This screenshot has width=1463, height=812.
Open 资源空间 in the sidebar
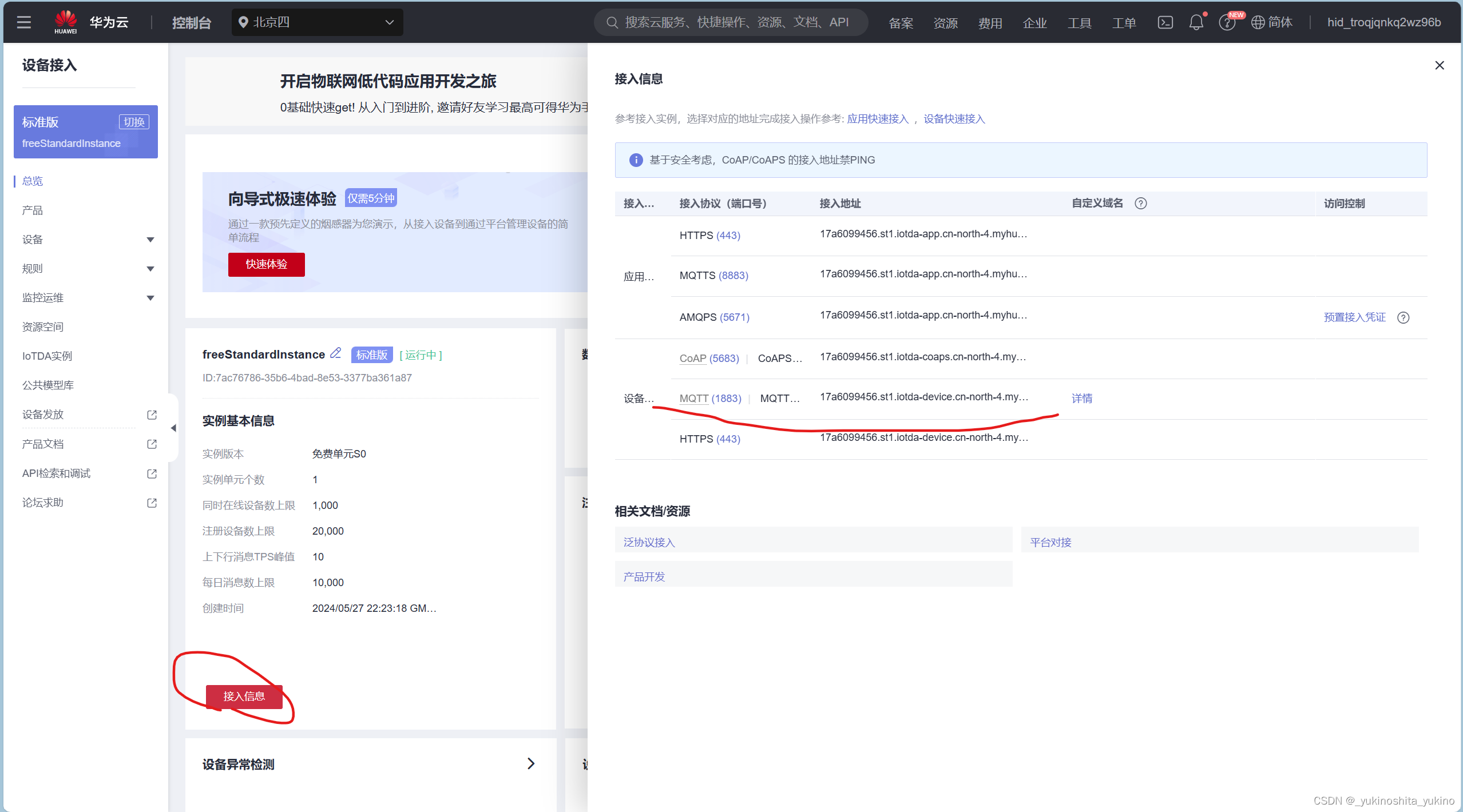43,327
